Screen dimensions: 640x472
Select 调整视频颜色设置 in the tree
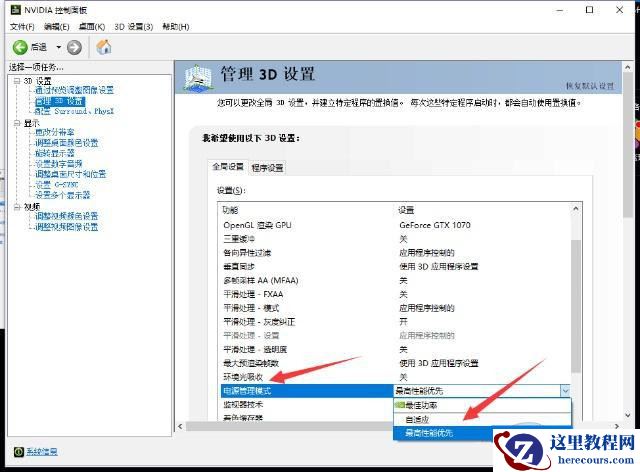[x=67, y=216]
